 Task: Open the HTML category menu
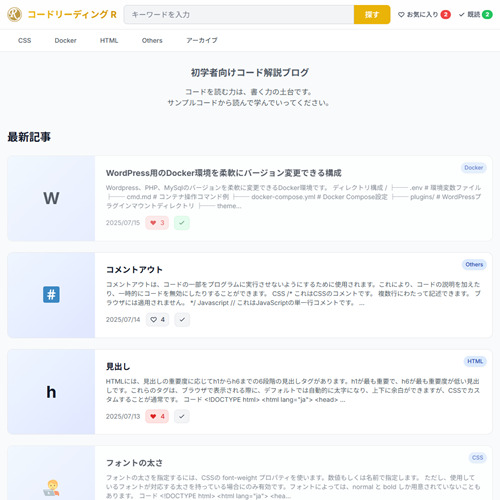point(109,40)
